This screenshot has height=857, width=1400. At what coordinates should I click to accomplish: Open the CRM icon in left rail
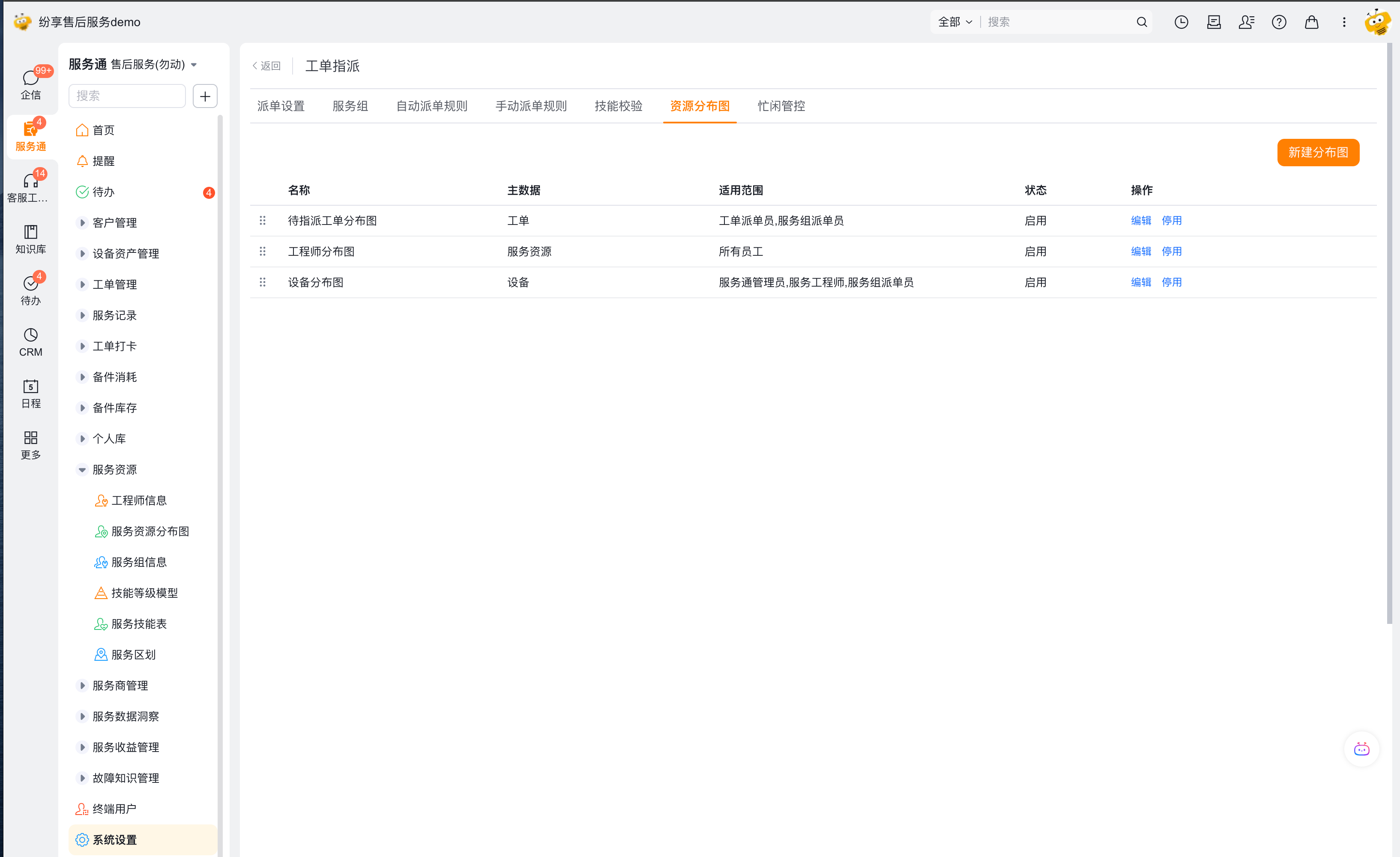pyautogui.click(x=31, y=342)
